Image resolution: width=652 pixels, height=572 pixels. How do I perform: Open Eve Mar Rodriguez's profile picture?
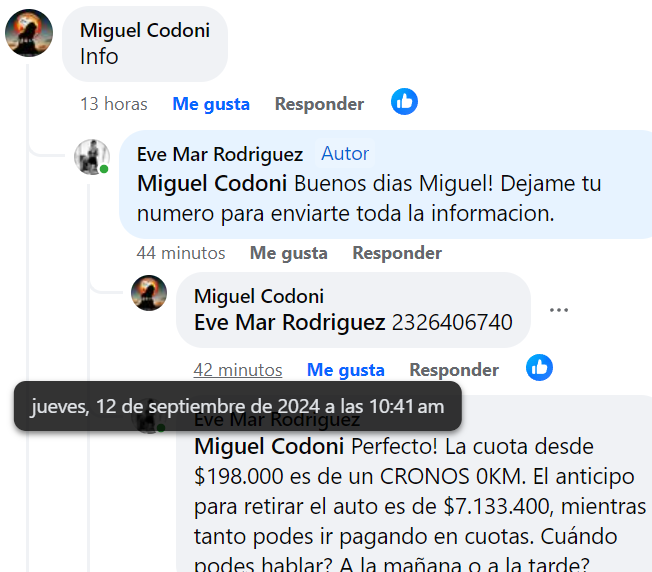coord(91,157)
